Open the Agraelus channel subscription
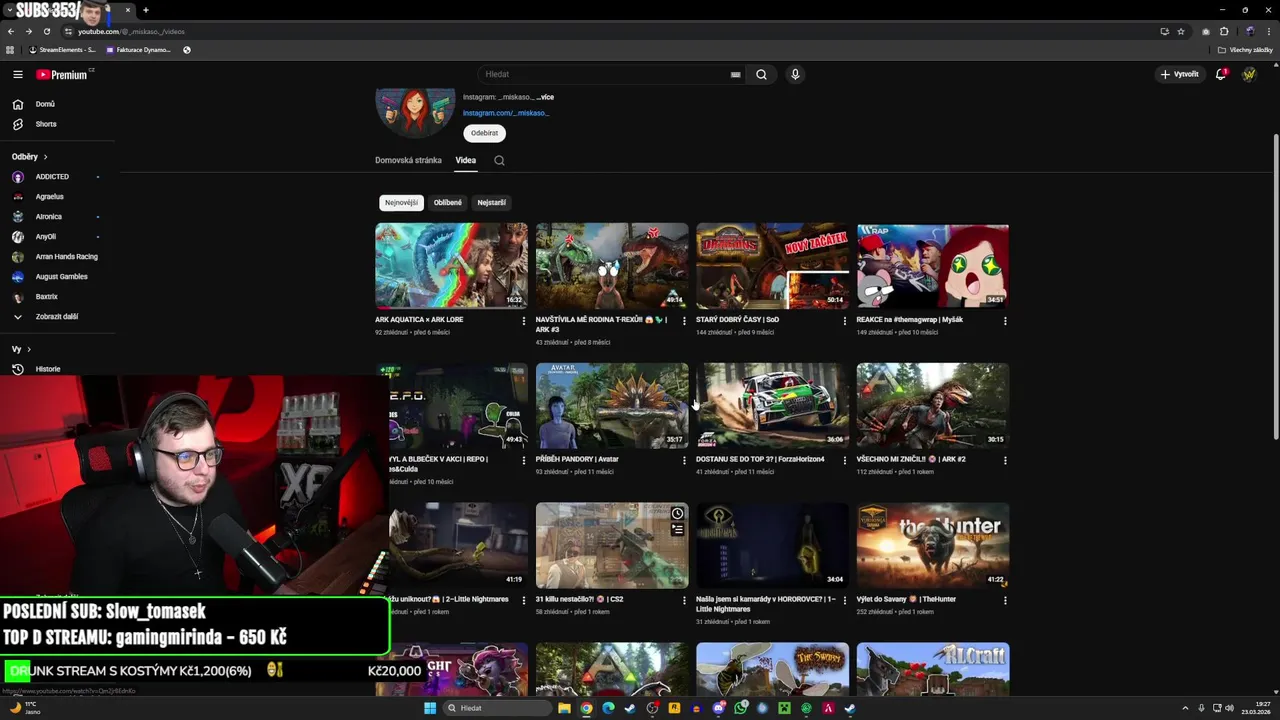The height and width of the screenshot is (720, 1280). tap(50, 197)
